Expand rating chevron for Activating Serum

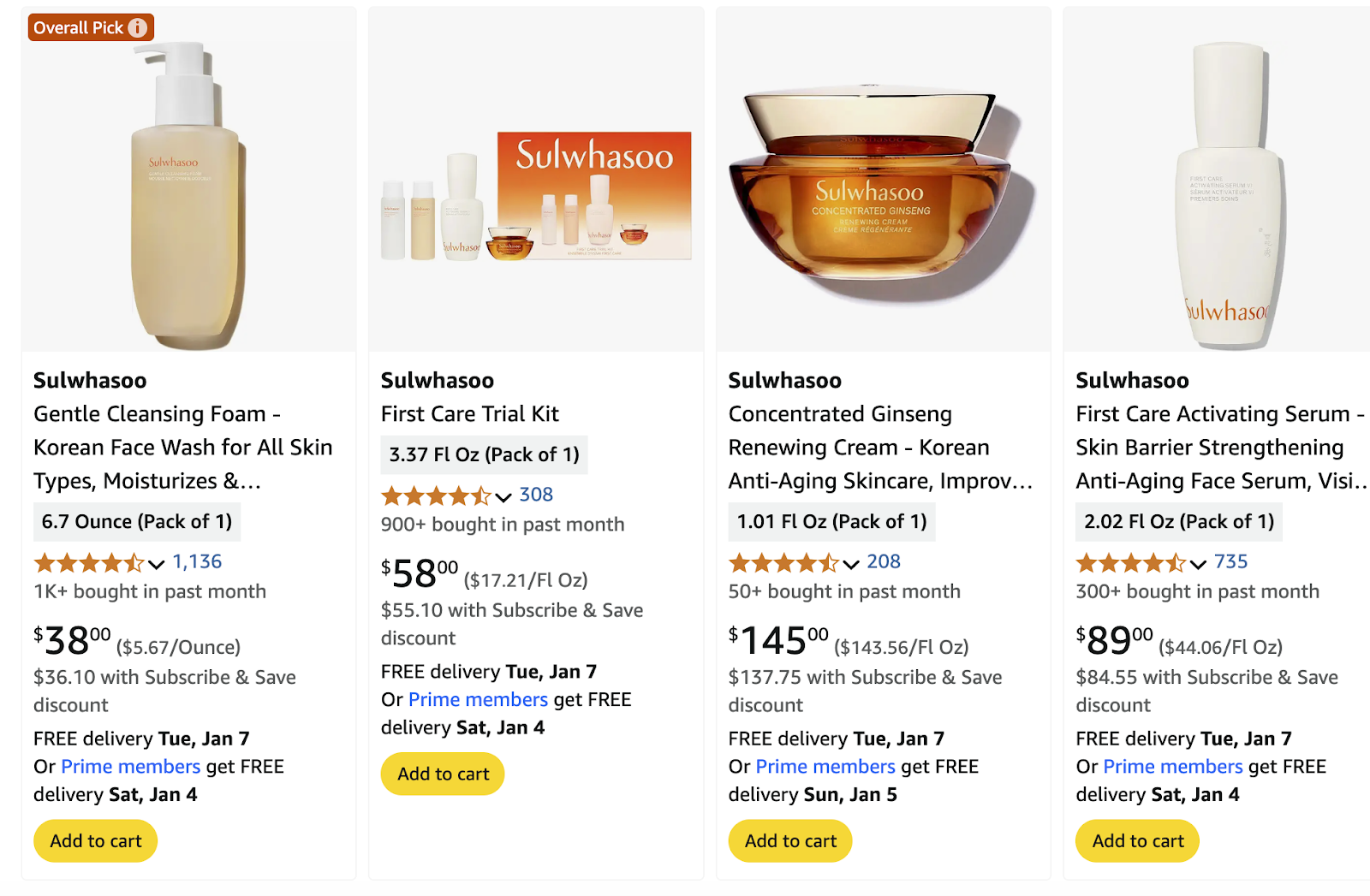[x=1198, y=564]
